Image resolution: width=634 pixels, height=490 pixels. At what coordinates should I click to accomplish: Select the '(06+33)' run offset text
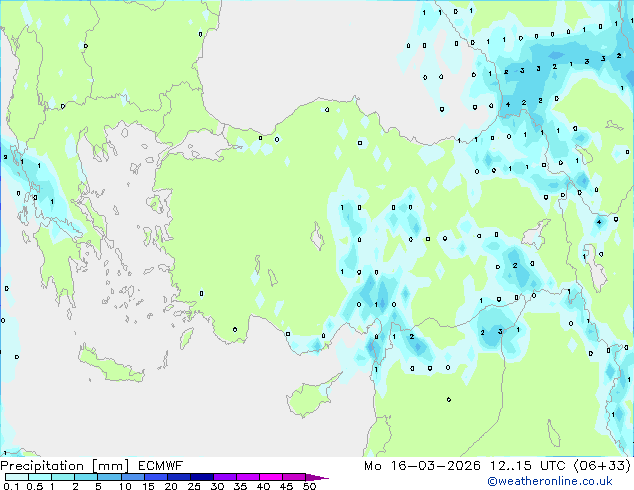[602, 466]
